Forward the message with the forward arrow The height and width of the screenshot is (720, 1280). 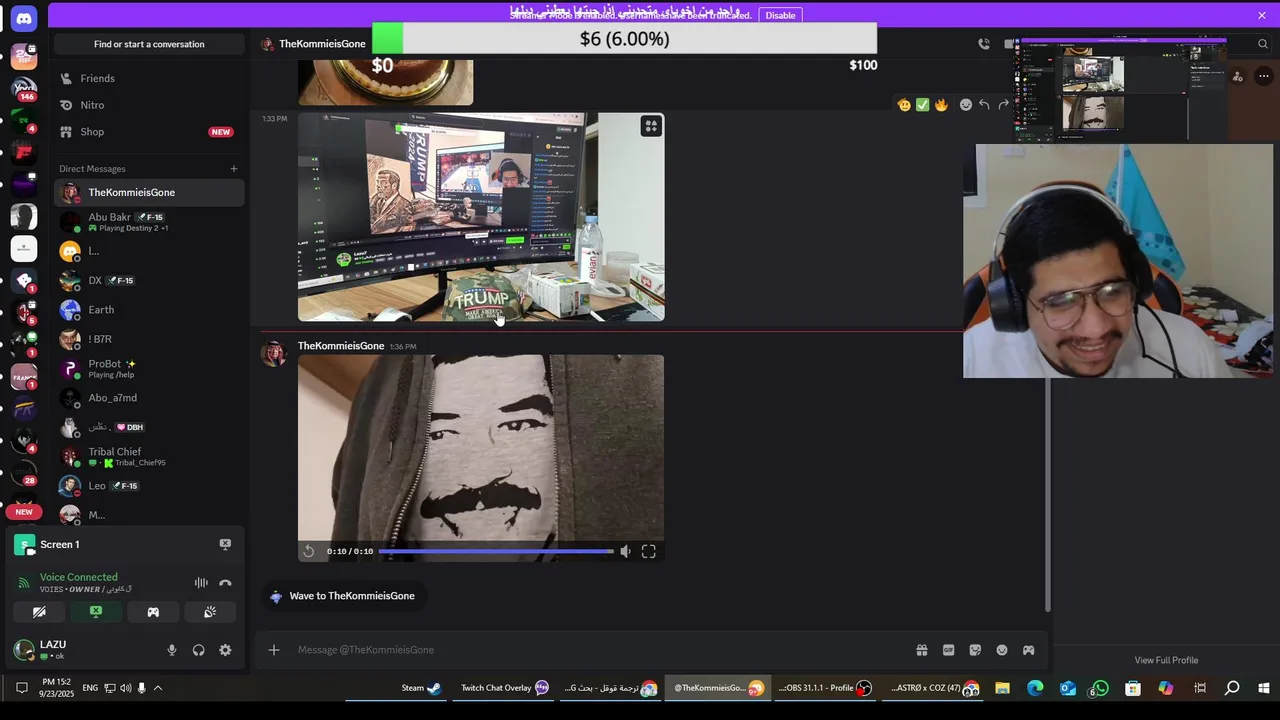1004,105
